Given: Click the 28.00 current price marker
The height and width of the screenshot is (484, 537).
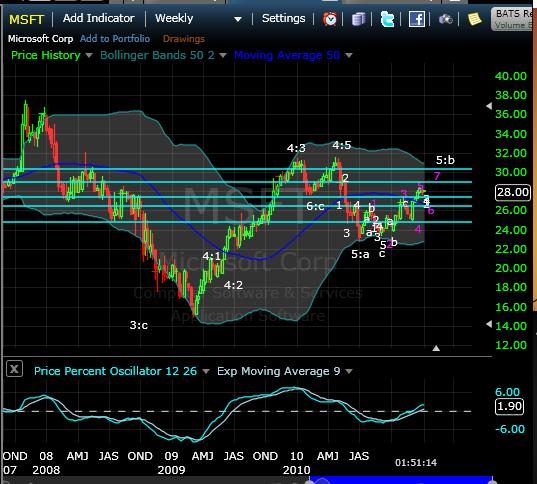Looking at the screenshot, I should [513, 192].
